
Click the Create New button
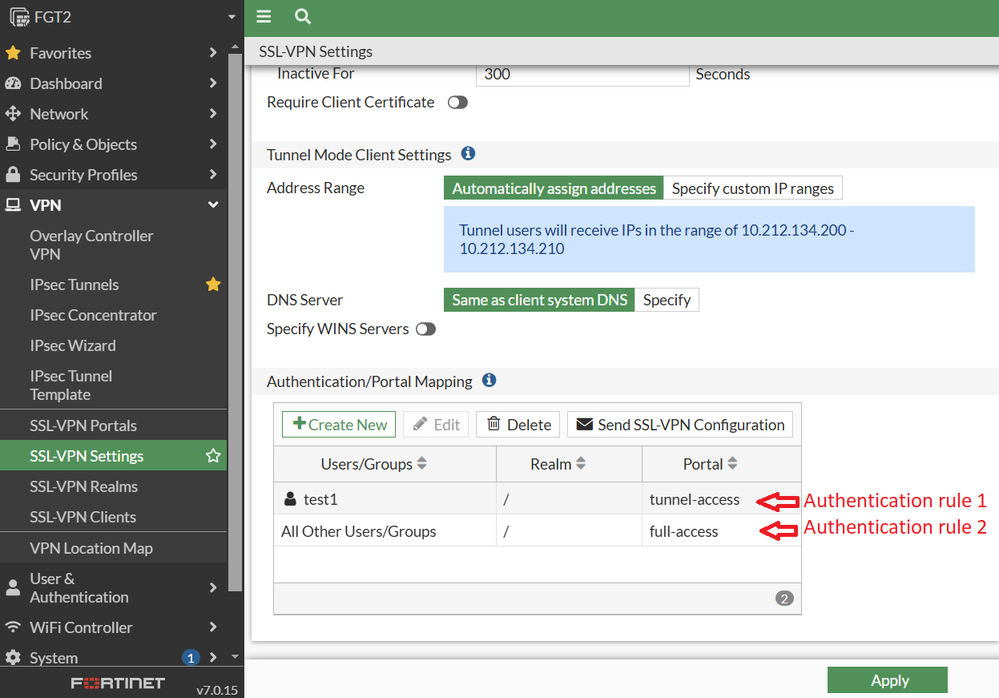tap(339, 425)
